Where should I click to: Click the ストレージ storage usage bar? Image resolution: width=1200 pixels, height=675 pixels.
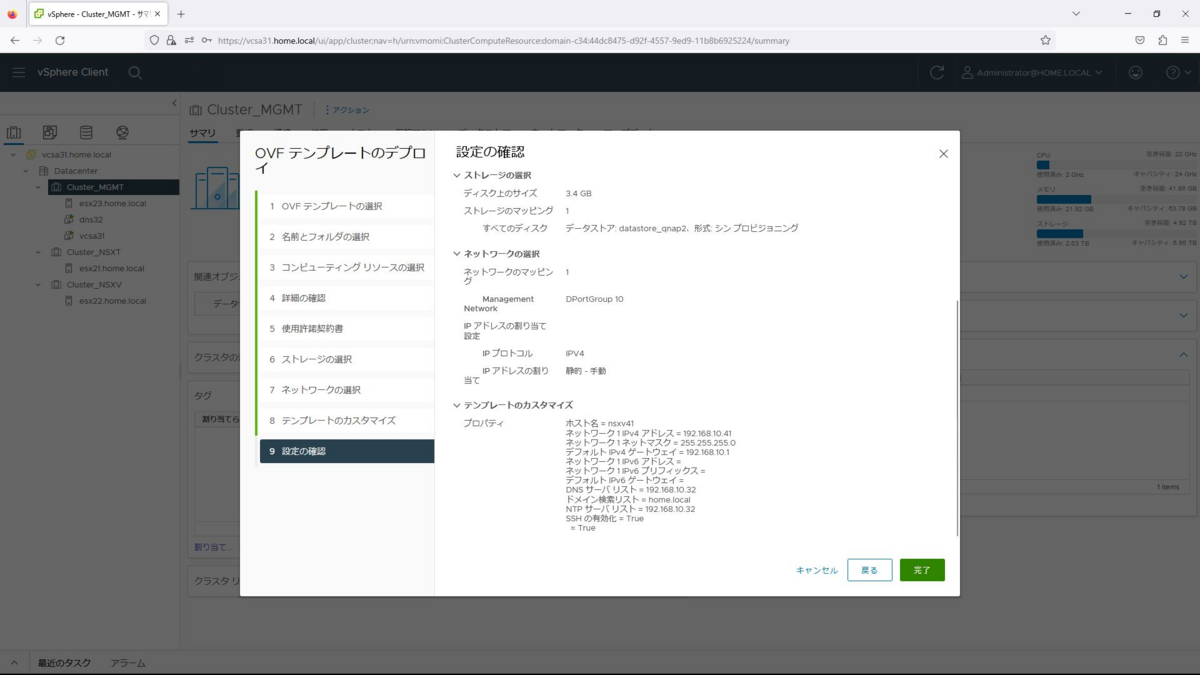(1116, 233)
